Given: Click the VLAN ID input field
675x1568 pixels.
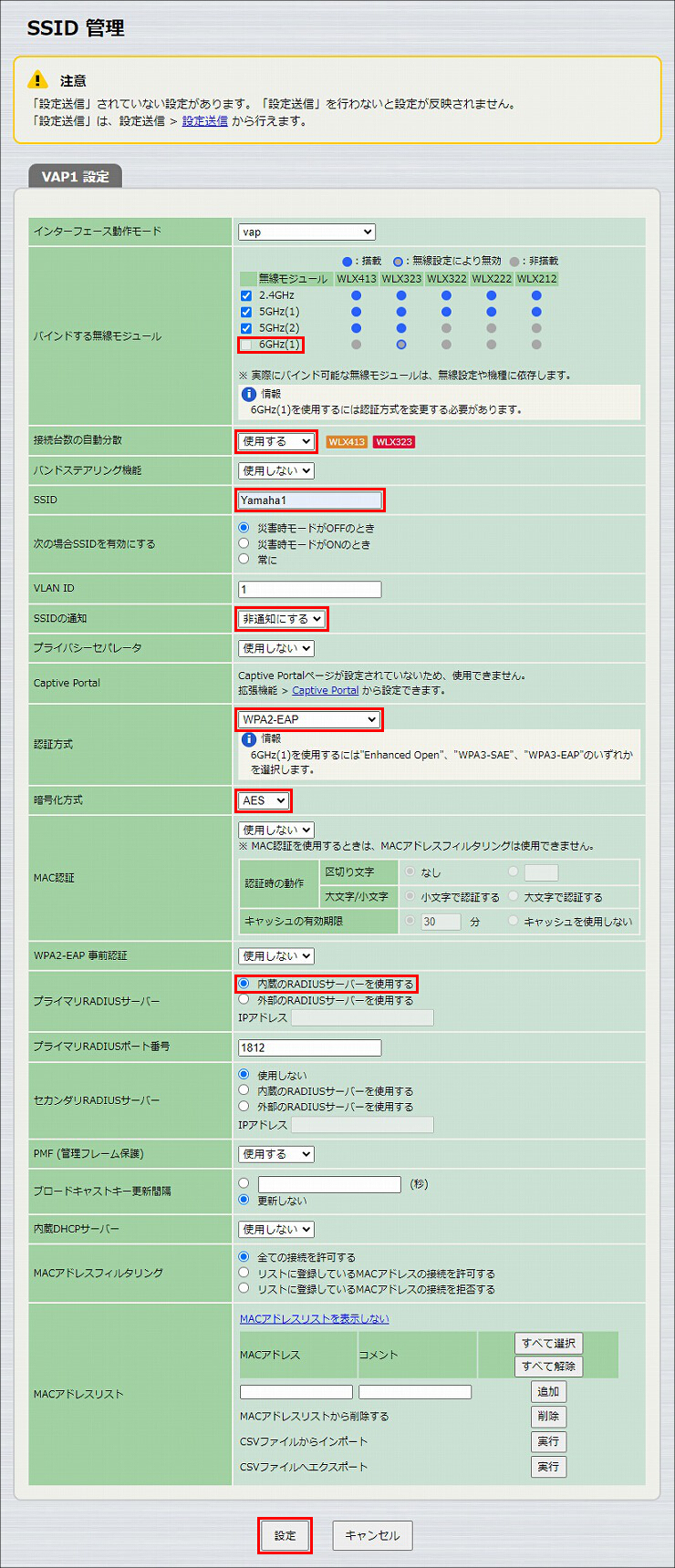Looking at the screenshot, I should [309, 589].
